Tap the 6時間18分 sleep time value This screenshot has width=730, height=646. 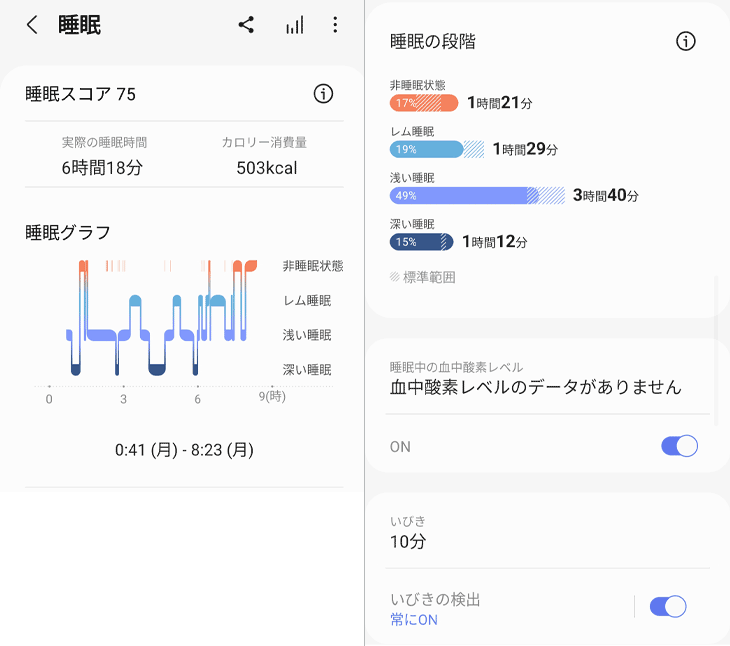[x=102, y=168]
